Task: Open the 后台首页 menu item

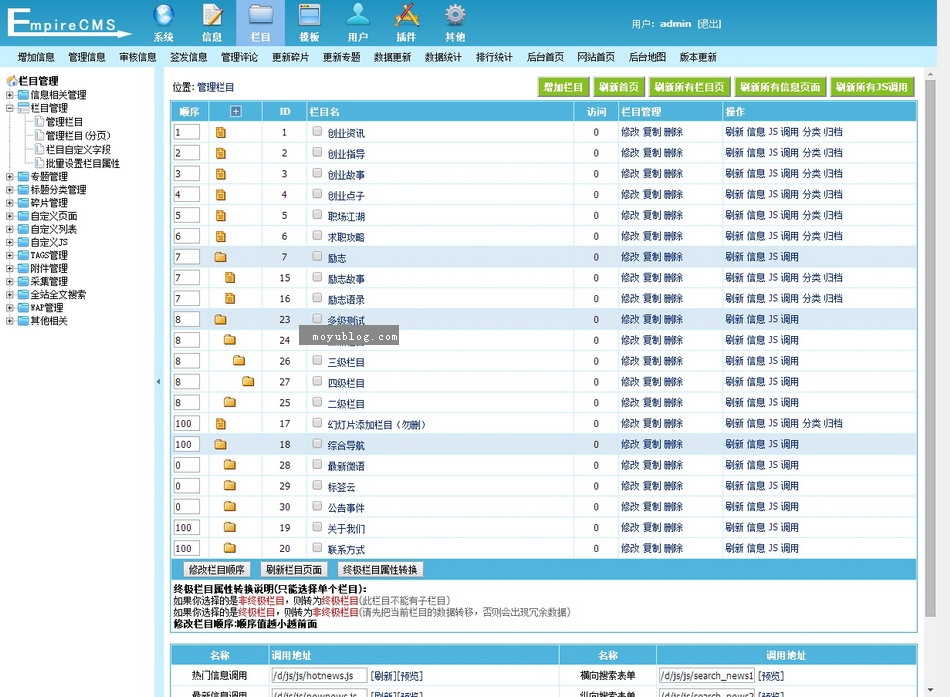Action: click(545, 57)
